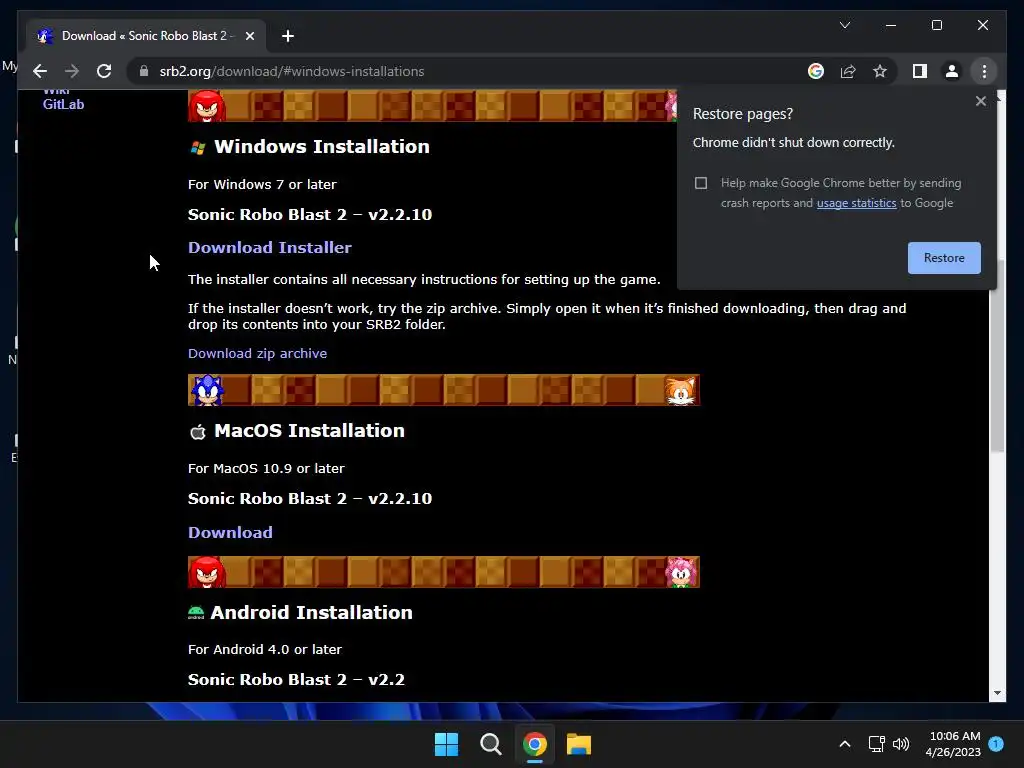1024x768 pixels.
Task: Dismiss the Restore pages popup
Action: click(x=980, y=101)
